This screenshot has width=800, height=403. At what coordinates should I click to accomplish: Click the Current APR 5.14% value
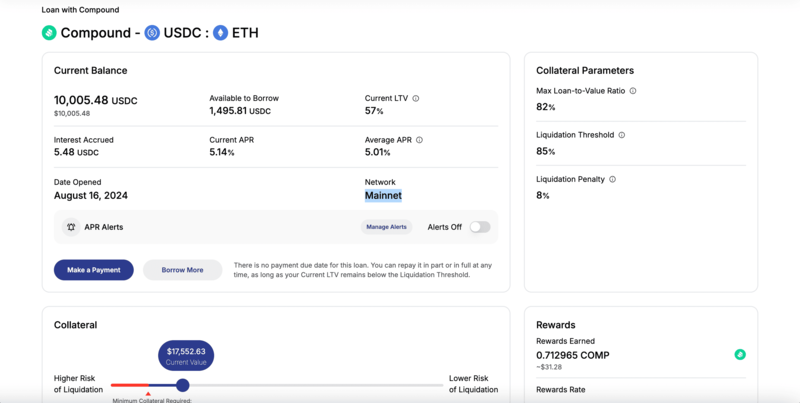221,152
